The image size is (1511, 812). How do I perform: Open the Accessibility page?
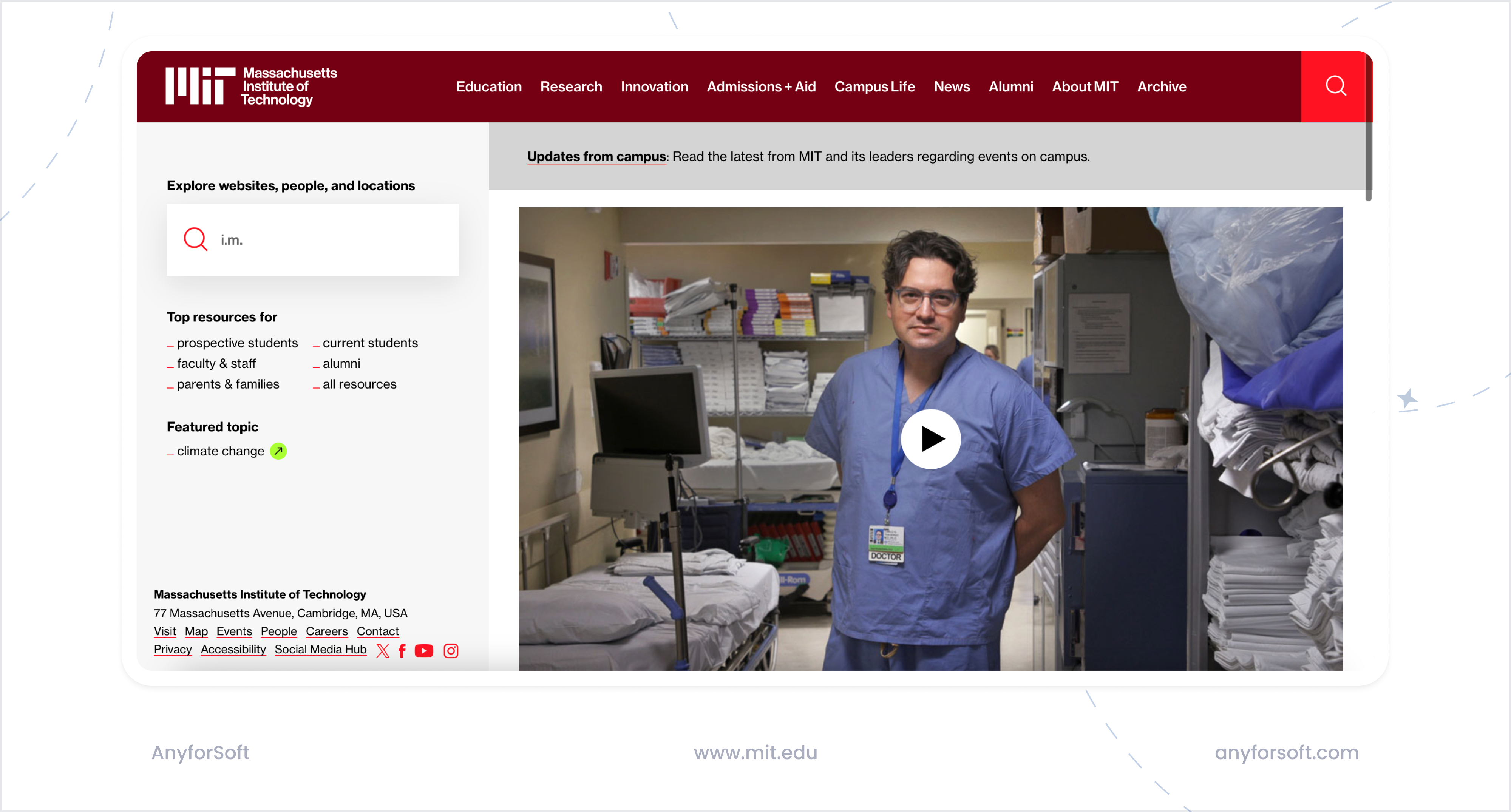(x=233, y=650)
